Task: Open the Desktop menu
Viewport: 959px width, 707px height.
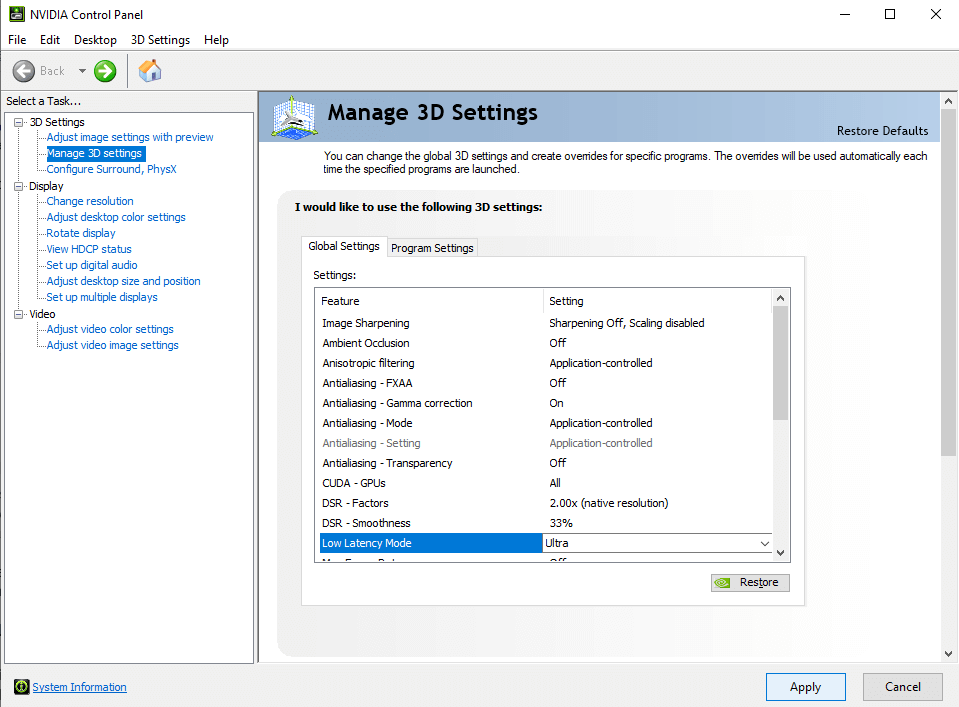Action: tap(95, 40)
